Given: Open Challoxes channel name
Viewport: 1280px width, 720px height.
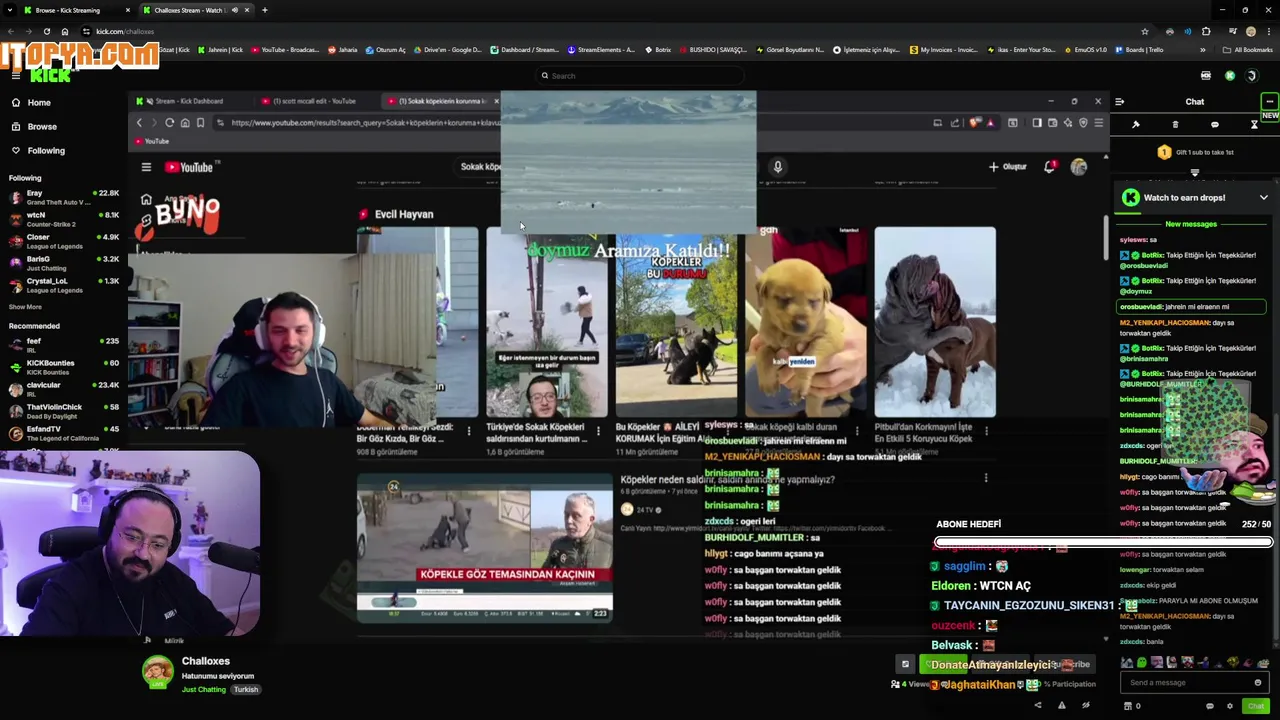Looking at the screenshot, I should pos(206,661).
